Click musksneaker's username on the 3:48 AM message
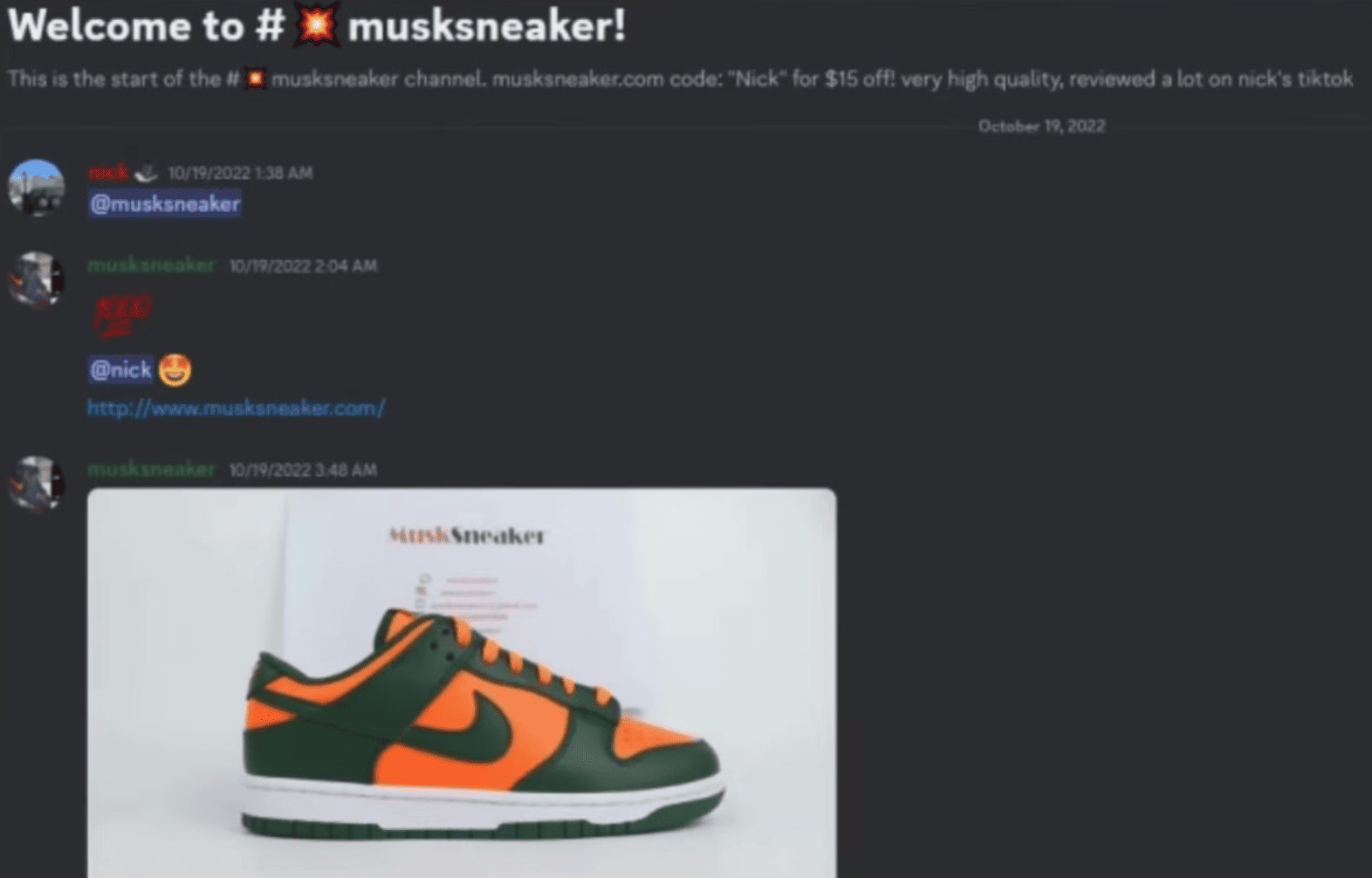 pos(151,470)
